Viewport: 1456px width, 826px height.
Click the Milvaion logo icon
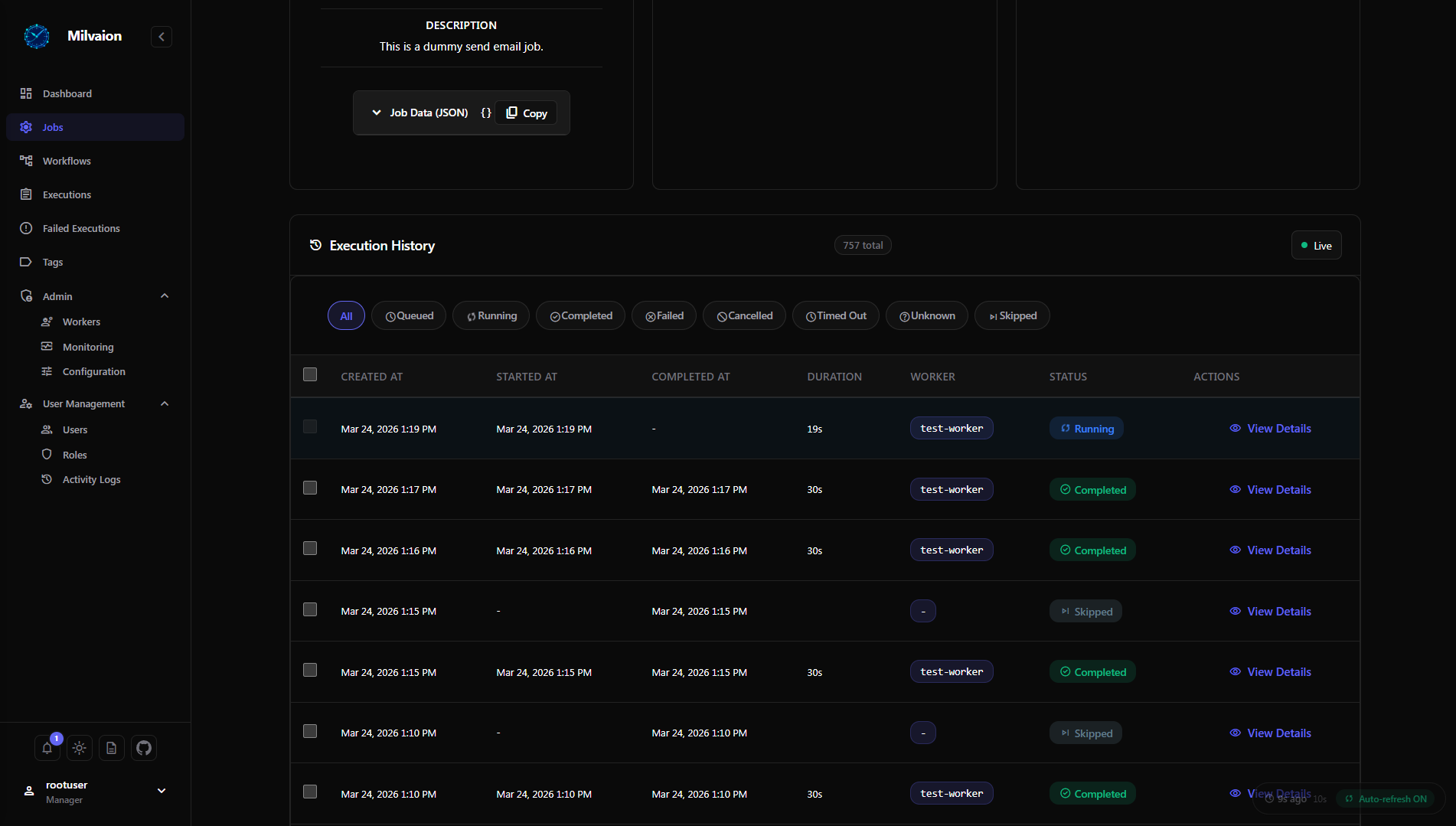[x=37, y=36]
